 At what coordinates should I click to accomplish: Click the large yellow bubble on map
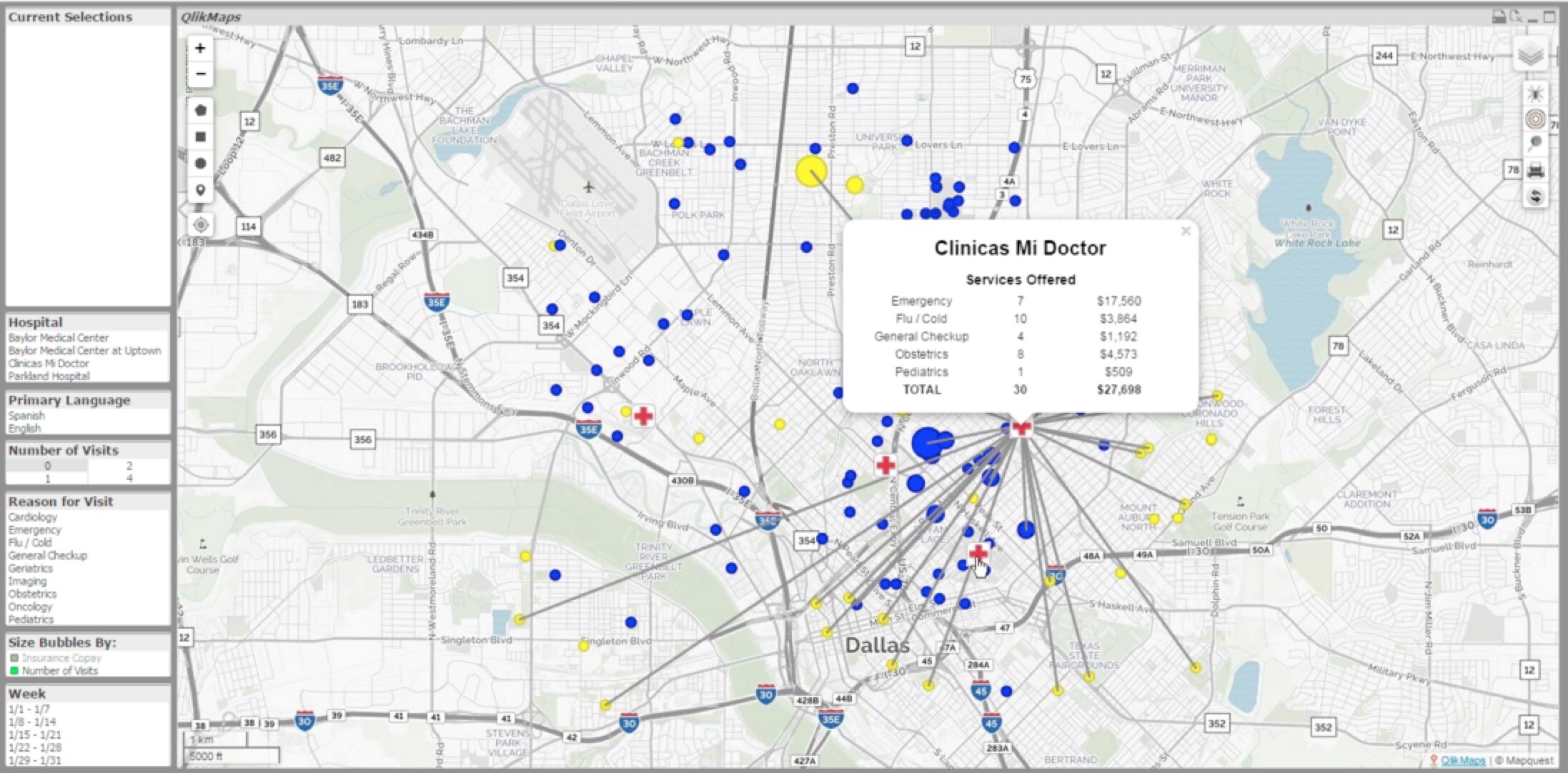tap(811, 172)
